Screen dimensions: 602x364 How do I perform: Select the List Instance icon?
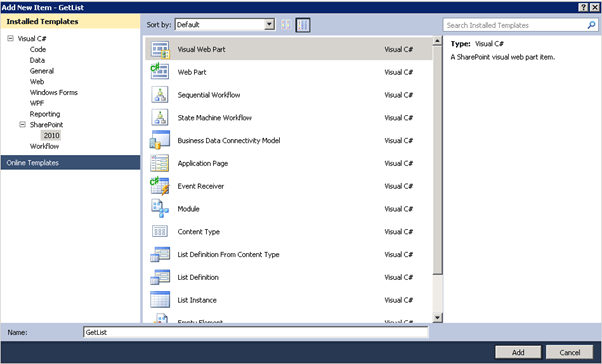pos(160,300)
